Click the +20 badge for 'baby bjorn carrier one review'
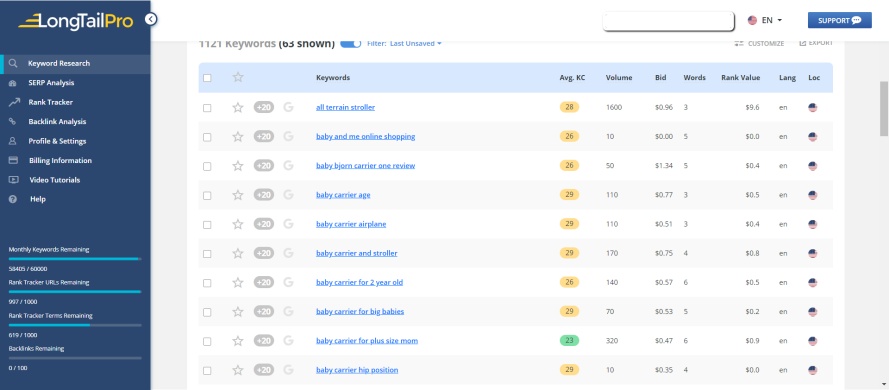 pos(264,166)
